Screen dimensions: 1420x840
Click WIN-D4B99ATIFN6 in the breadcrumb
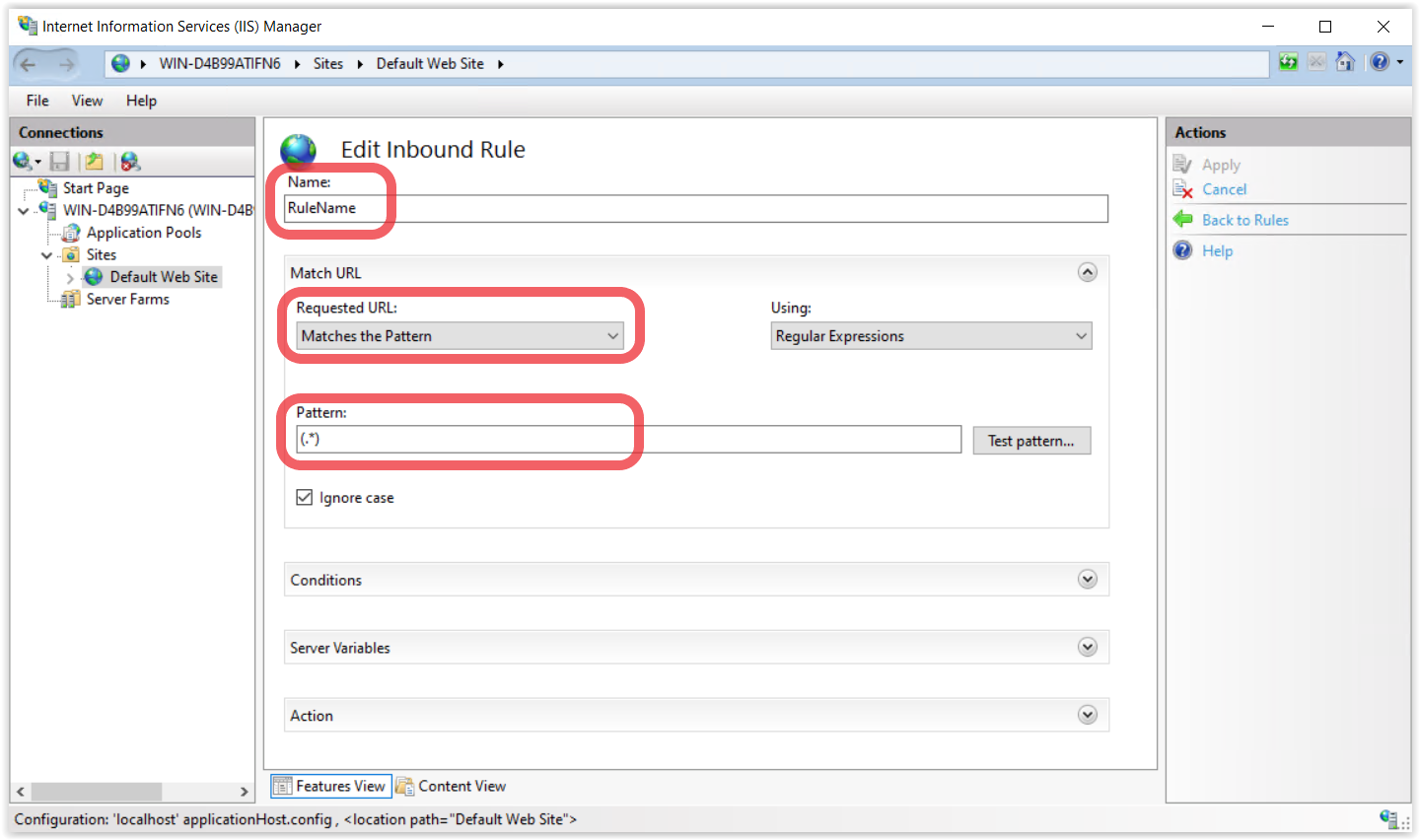point(220,64)
